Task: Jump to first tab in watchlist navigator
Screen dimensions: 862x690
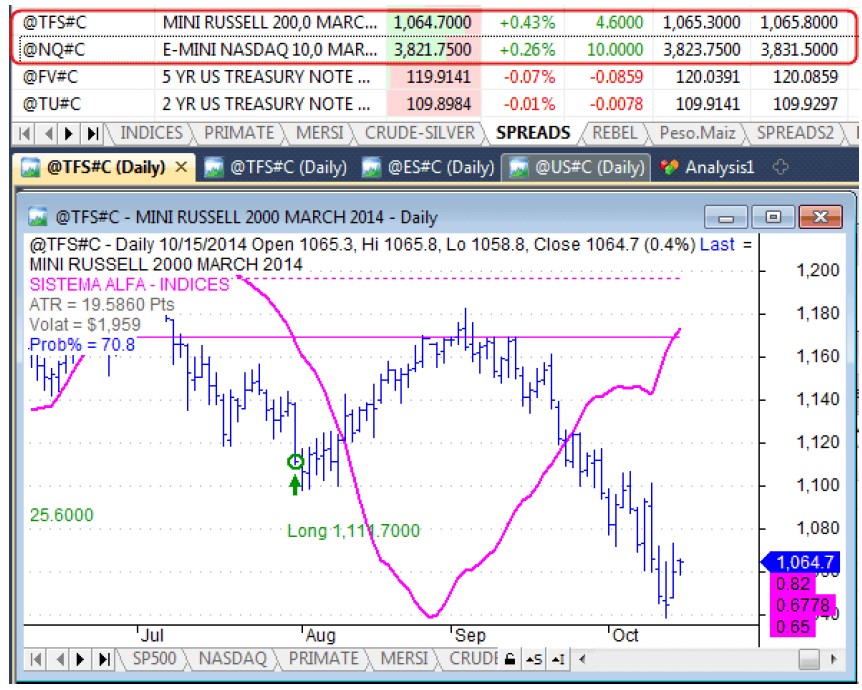Action: click(x=24, y=134)
